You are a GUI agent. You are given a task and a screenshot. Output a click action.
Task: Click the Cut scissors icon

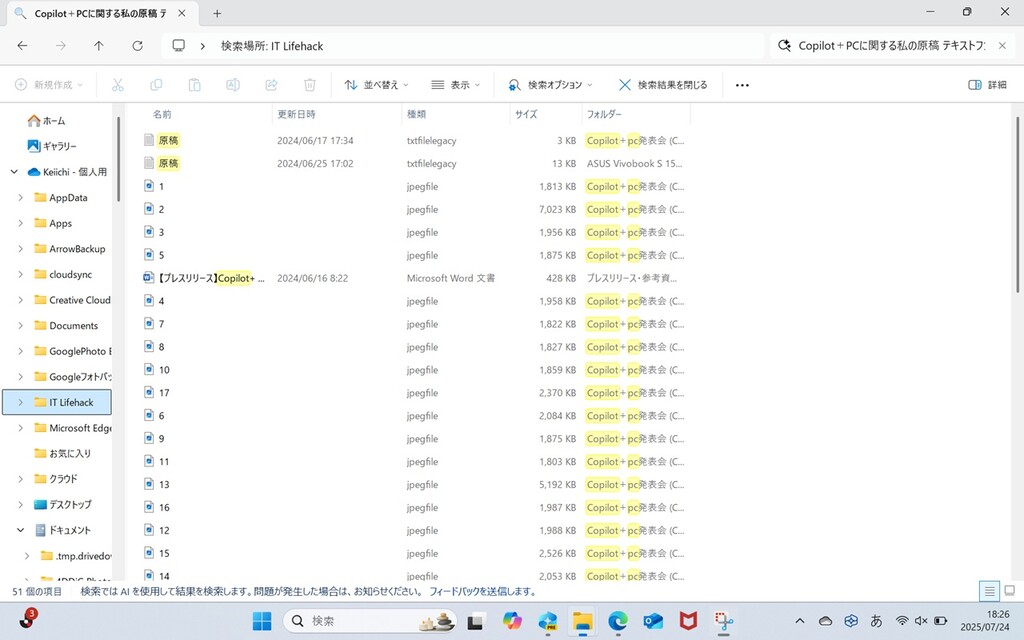pos(118,85)
